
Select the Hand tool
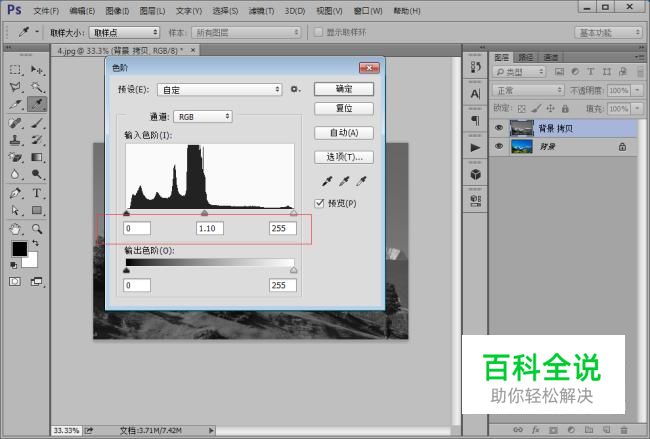15,229
